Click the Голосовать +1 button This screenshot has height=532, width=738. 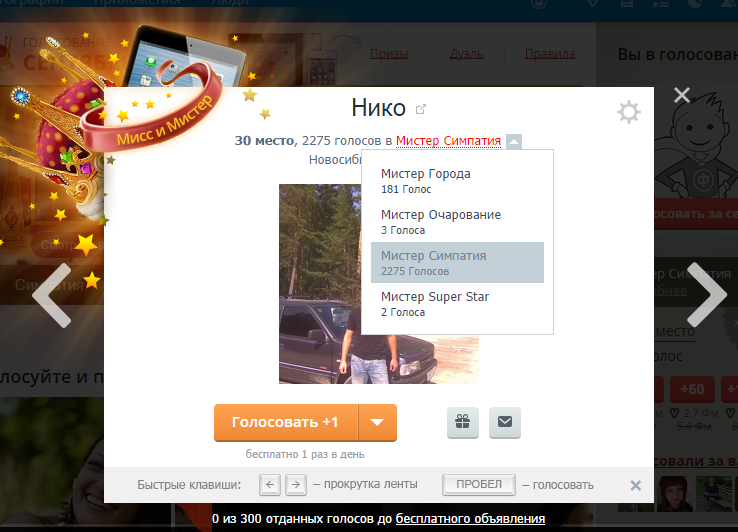point(286,422)
